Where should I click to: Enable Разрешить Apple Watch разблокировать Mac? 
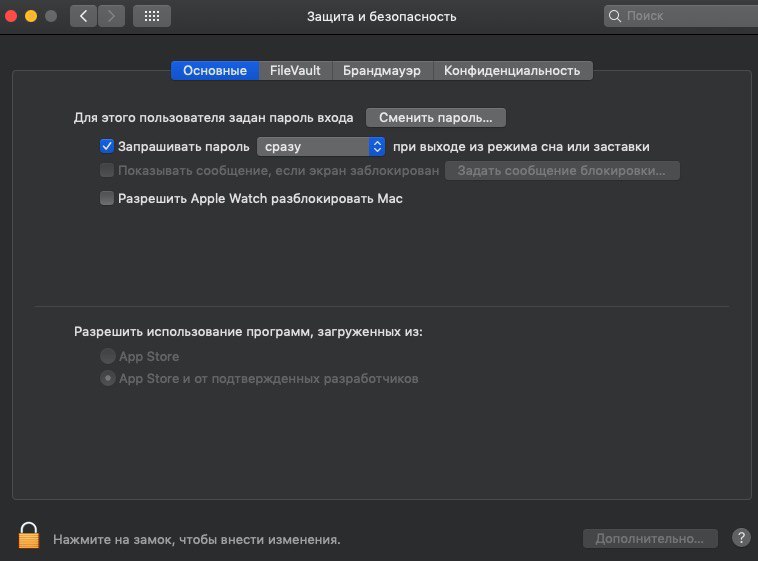(107, 198)
